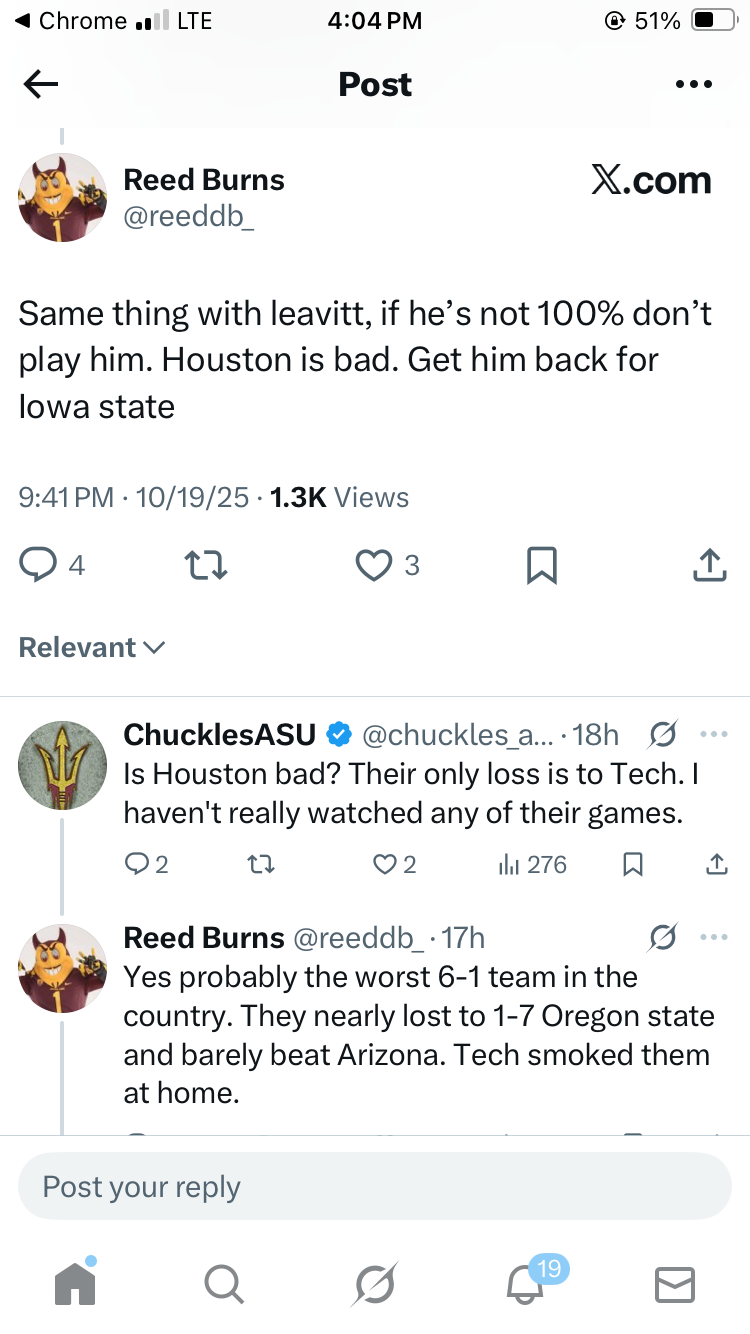Viewport: 750px width, 1334px height.
Task: Open more options on ChucklesASU reply
Action: click(714, 735)
